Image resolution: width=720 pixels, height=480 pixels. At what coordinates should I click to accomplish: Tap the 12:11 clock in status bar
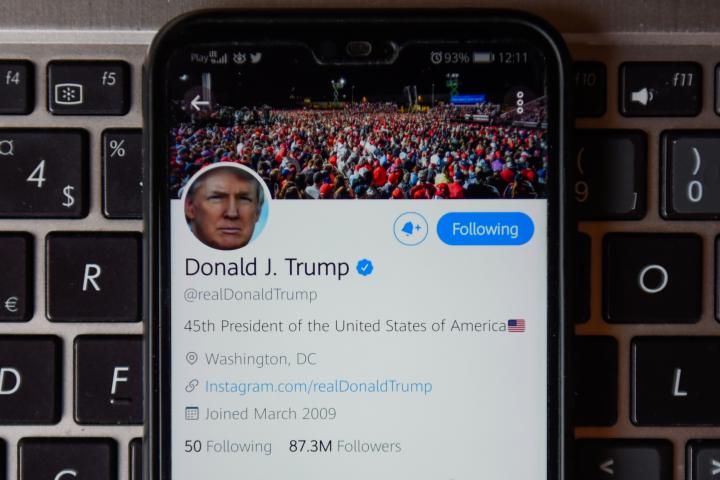click(x=513, y=58)
